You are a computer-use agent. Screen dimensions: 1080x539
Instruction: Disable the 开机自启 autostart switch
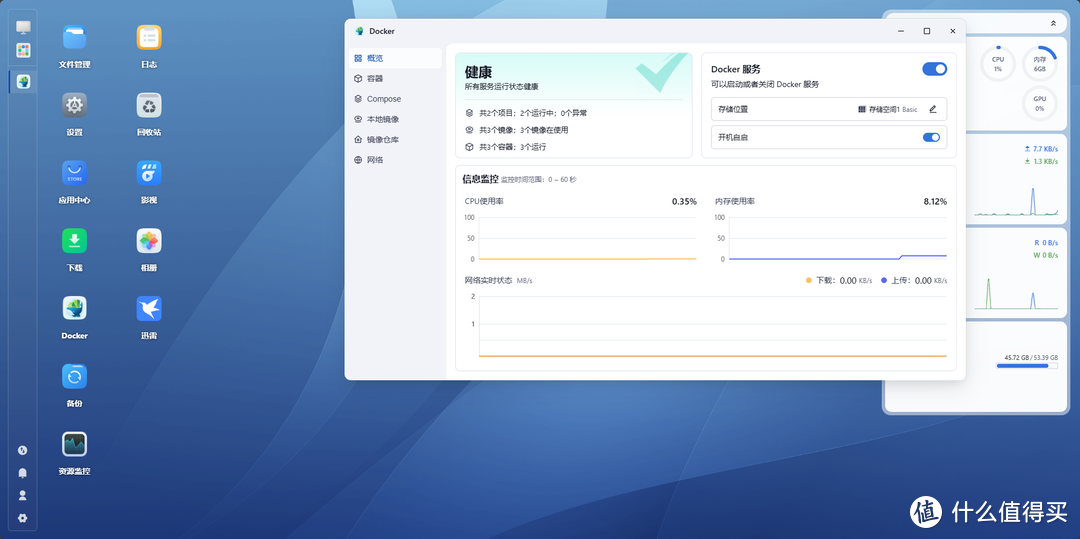[931, 137]
